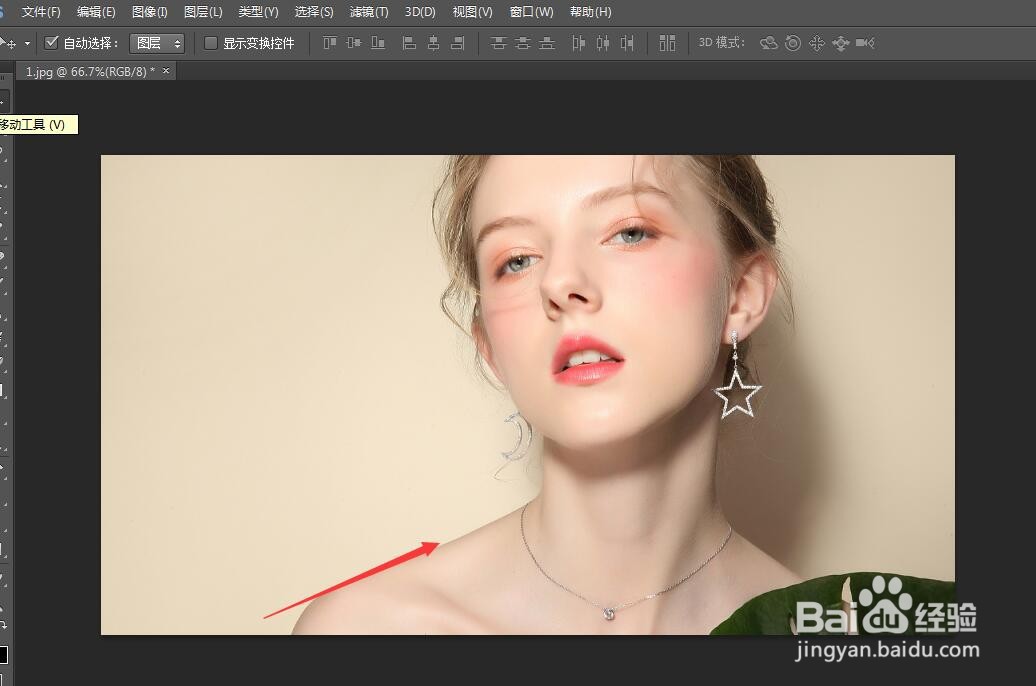Select the 3D pan object mode icon
The image size is (1036, 686).
click(817, 43)
